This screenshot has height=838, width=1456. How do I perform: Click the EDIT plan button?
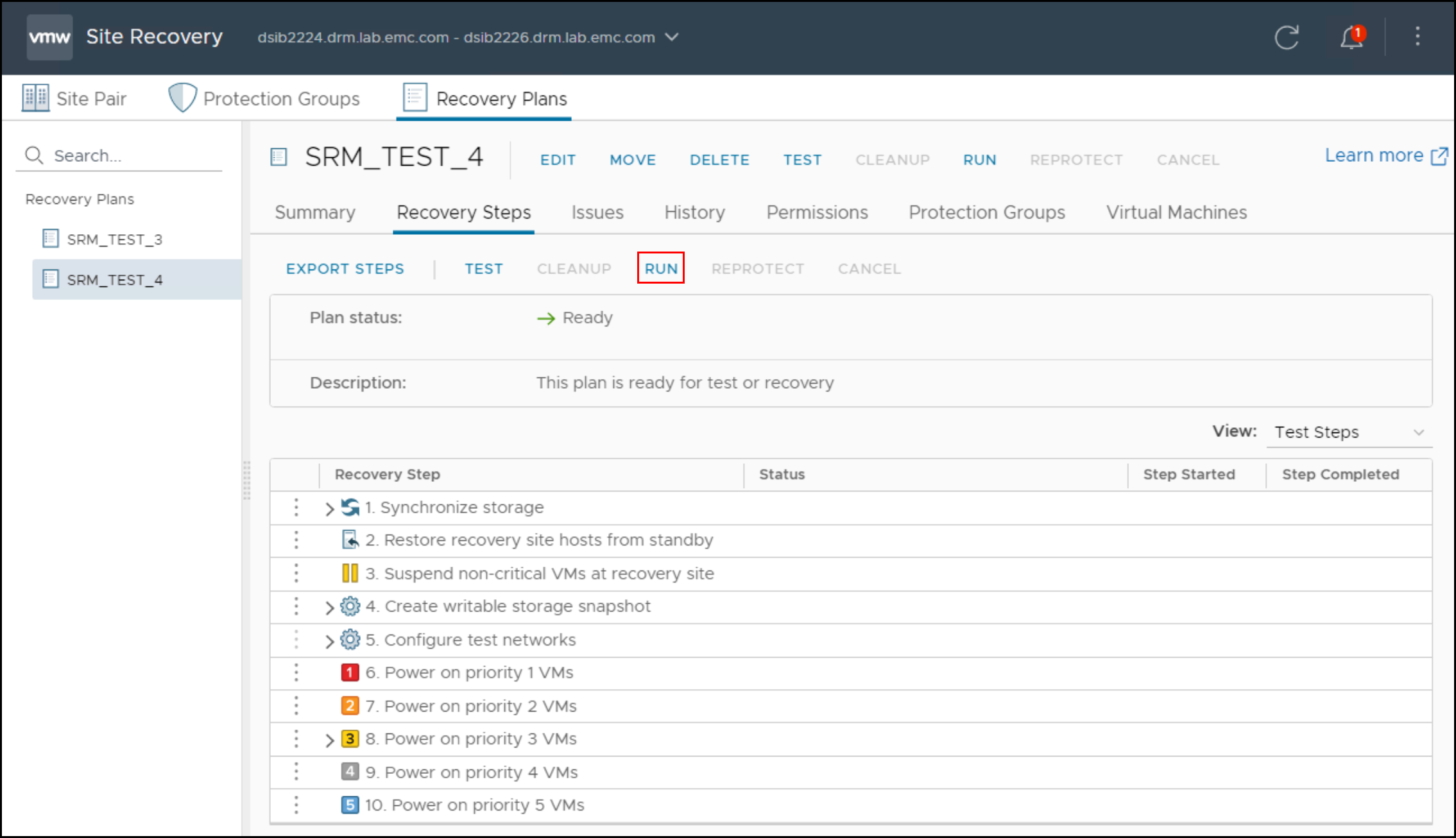pyautogui.click(x=558, y=160)
